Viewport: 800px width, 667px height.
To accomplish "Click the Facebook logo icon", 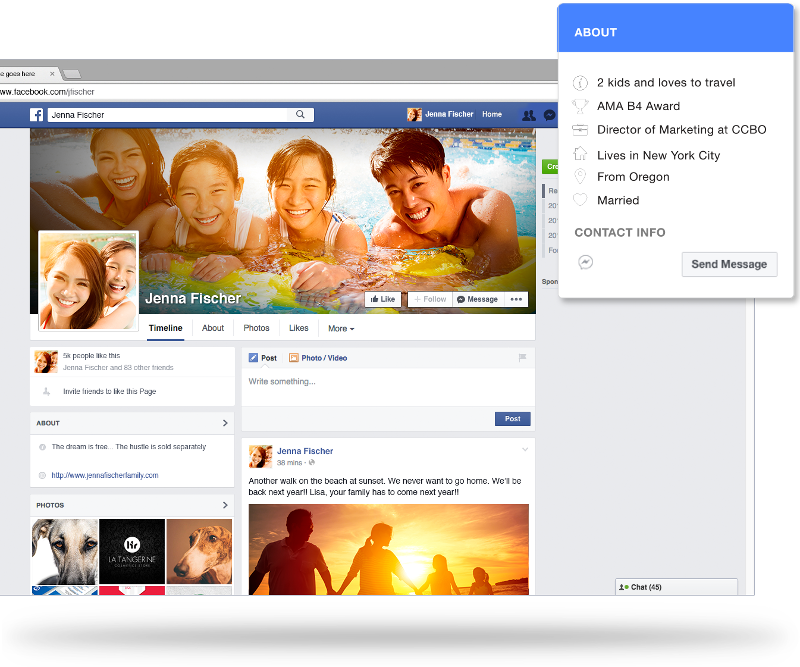I will (x=36, y=115).
